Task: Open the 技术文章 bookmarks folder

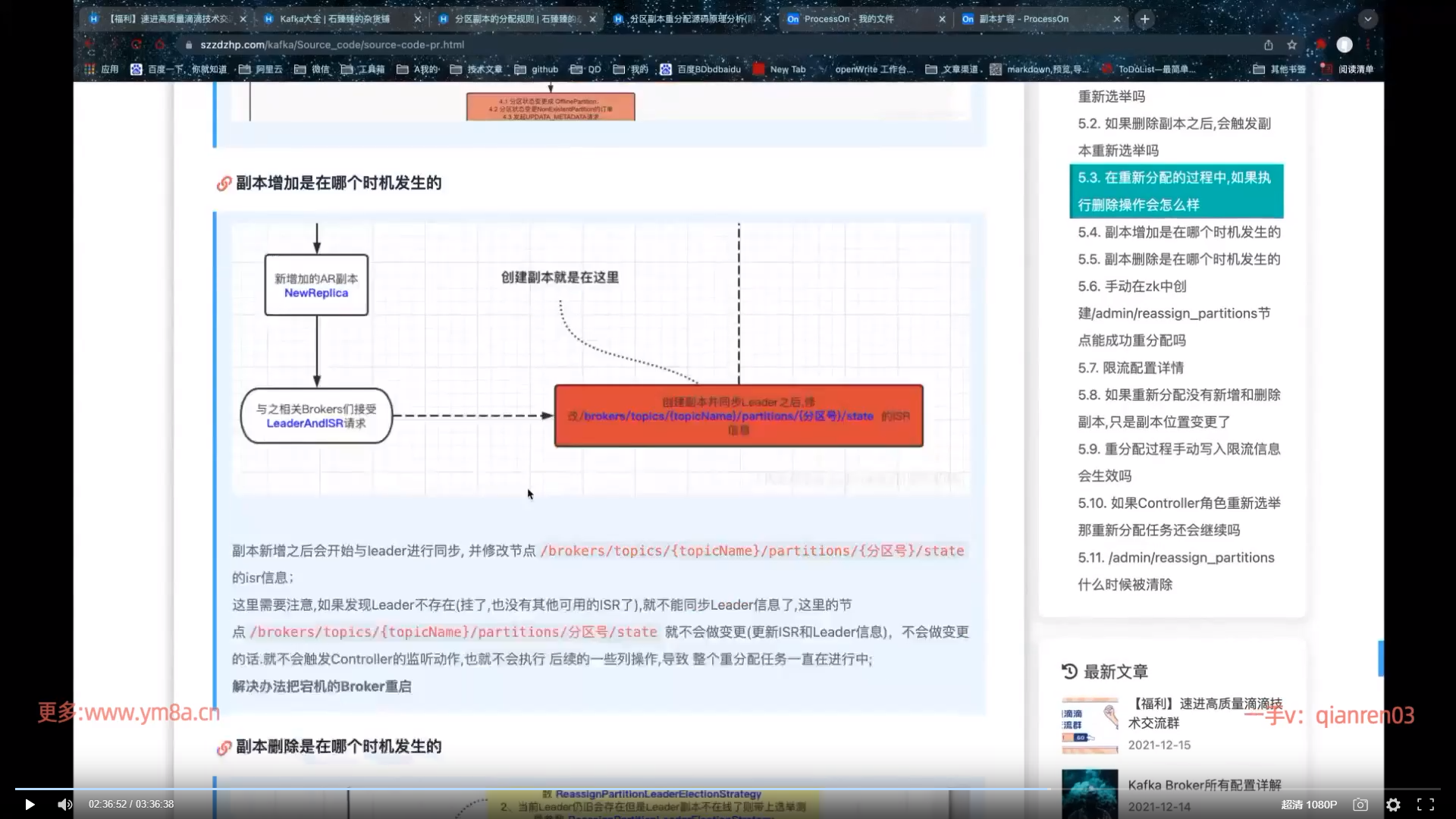Action: (x=476, y=69)
